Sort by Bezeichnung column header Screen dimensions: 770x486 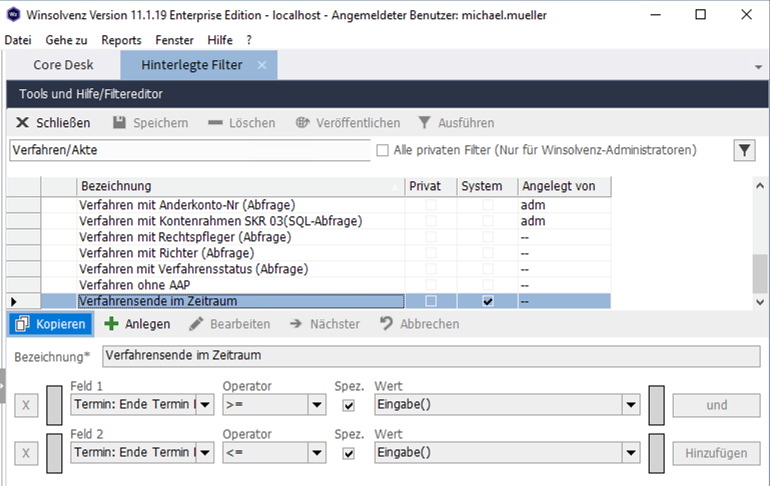pyautogui.click(x=241, y=186)
